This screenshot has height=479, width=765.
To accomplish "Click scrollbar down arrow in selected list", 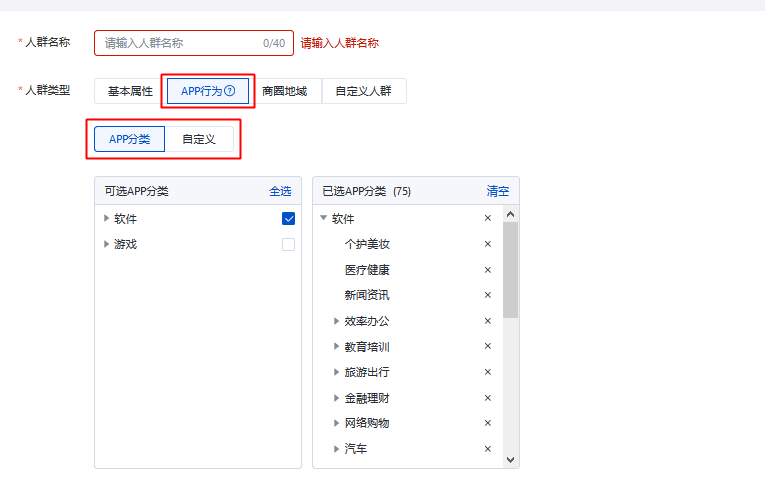I will (x=510, y=459).
